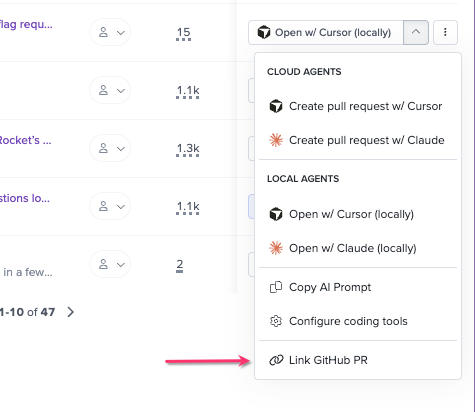Viewport: 475px width, 412px height.
Task: Click the three-dot more options button
Action: tap(445, 32)
